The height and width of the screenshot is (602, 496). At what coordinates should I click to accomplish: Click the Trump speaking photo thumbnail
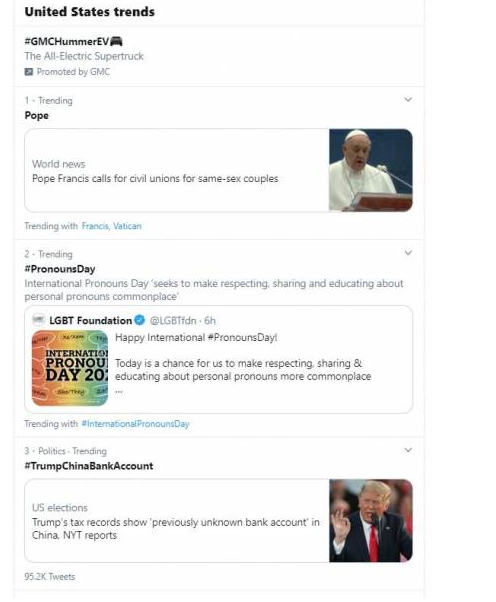371,521
